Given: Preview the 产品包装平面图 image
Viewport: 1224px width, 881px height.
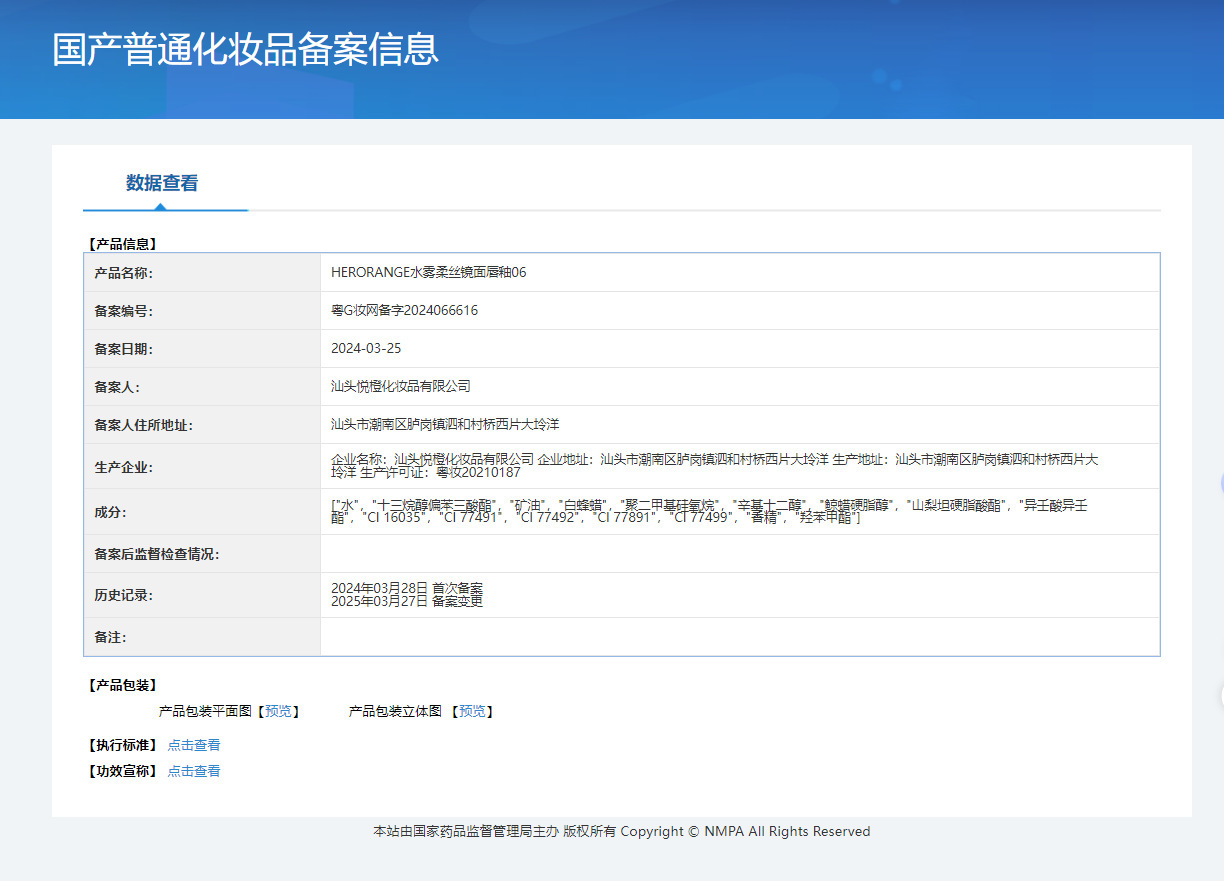Looking at the screenshot, I should pyautogui.click(x=279, y=711).
